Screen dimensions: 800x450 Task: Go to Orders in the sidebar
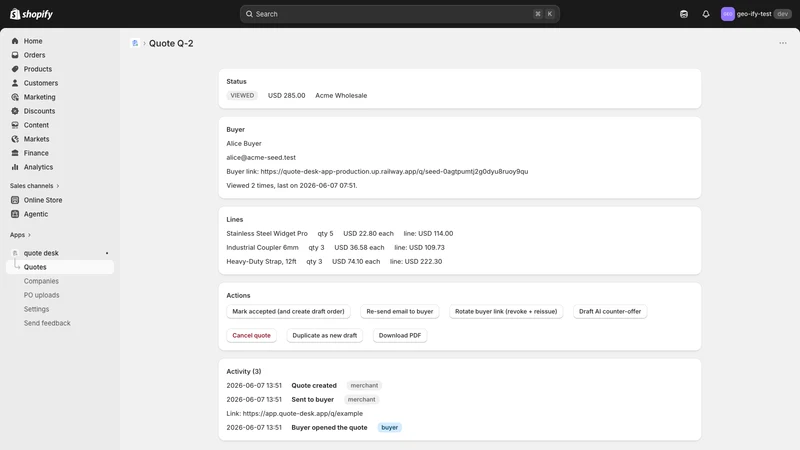coord(34,55)
